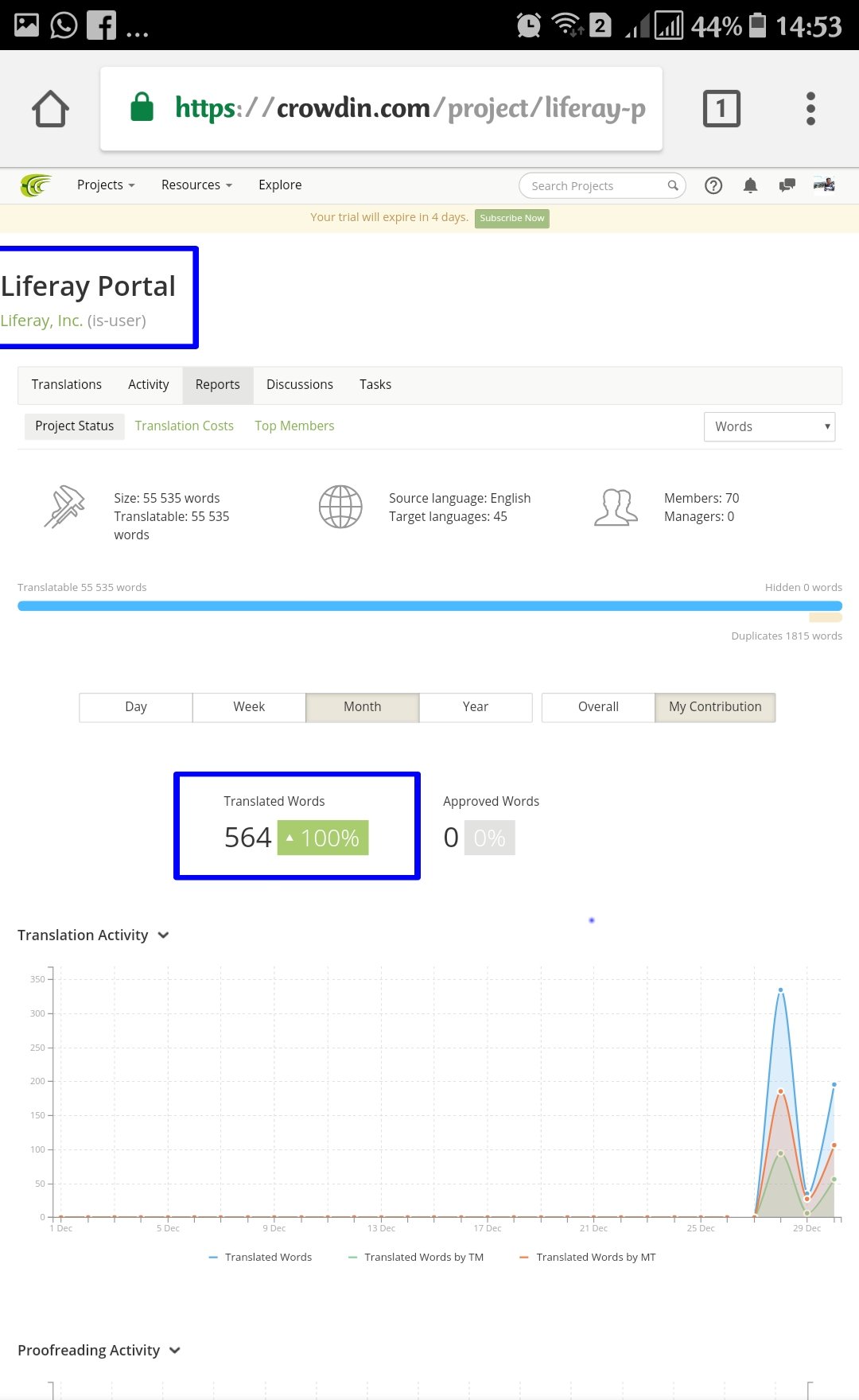Switch to the Translations tab

67,384
